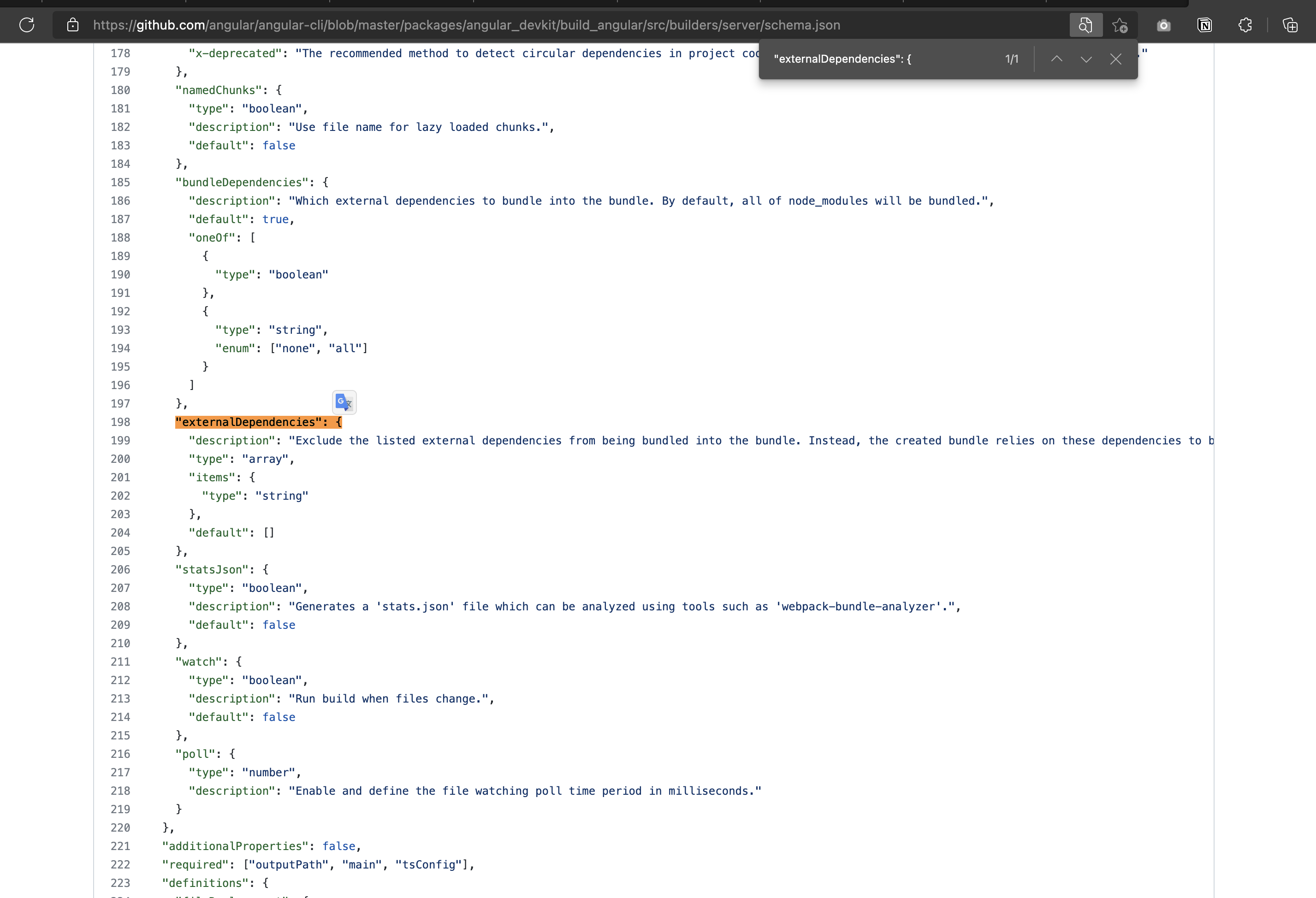The width and height of the screenshot is (1316, 898).
Task: Add page to favorites star icon
Action: [x=1119, y=25]
